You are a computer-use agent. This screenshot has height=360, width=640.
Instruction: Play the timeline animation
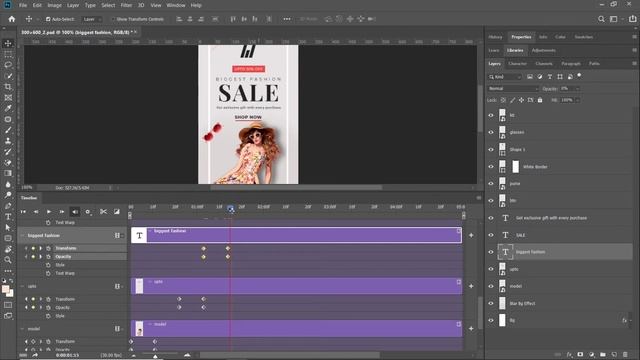click(49, 211)
